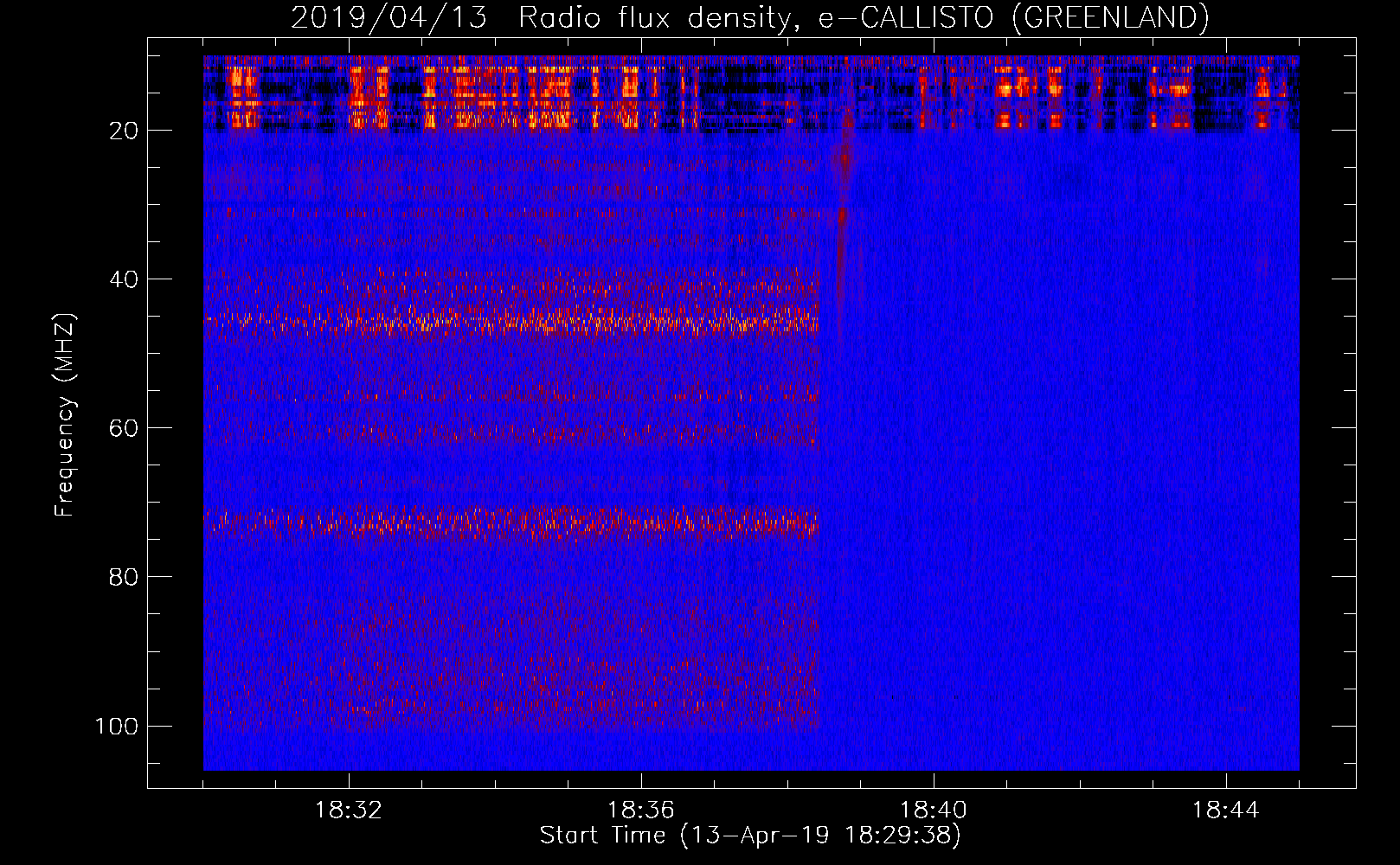This screenshot has height=865, width=1400.
Task: Click the 18:36 time tick label
Action: coord(641,811)
